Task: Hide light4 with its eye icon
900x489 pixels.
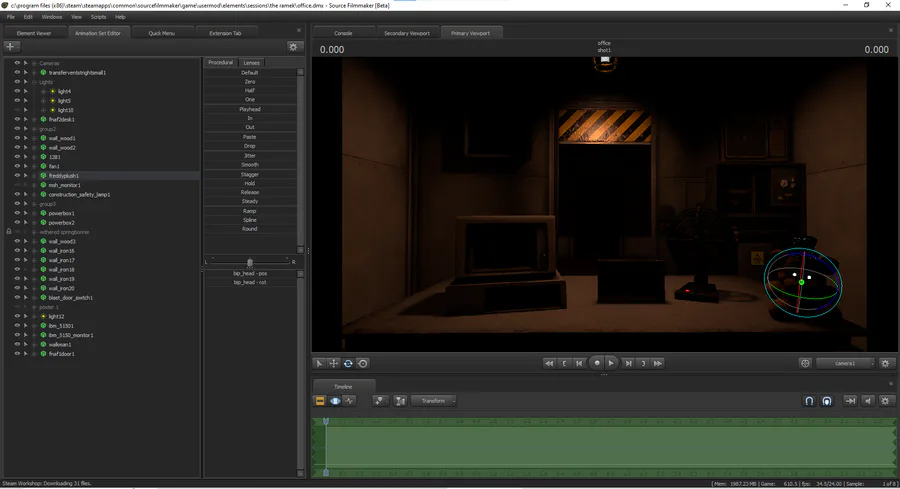Action: click(17, 91)
